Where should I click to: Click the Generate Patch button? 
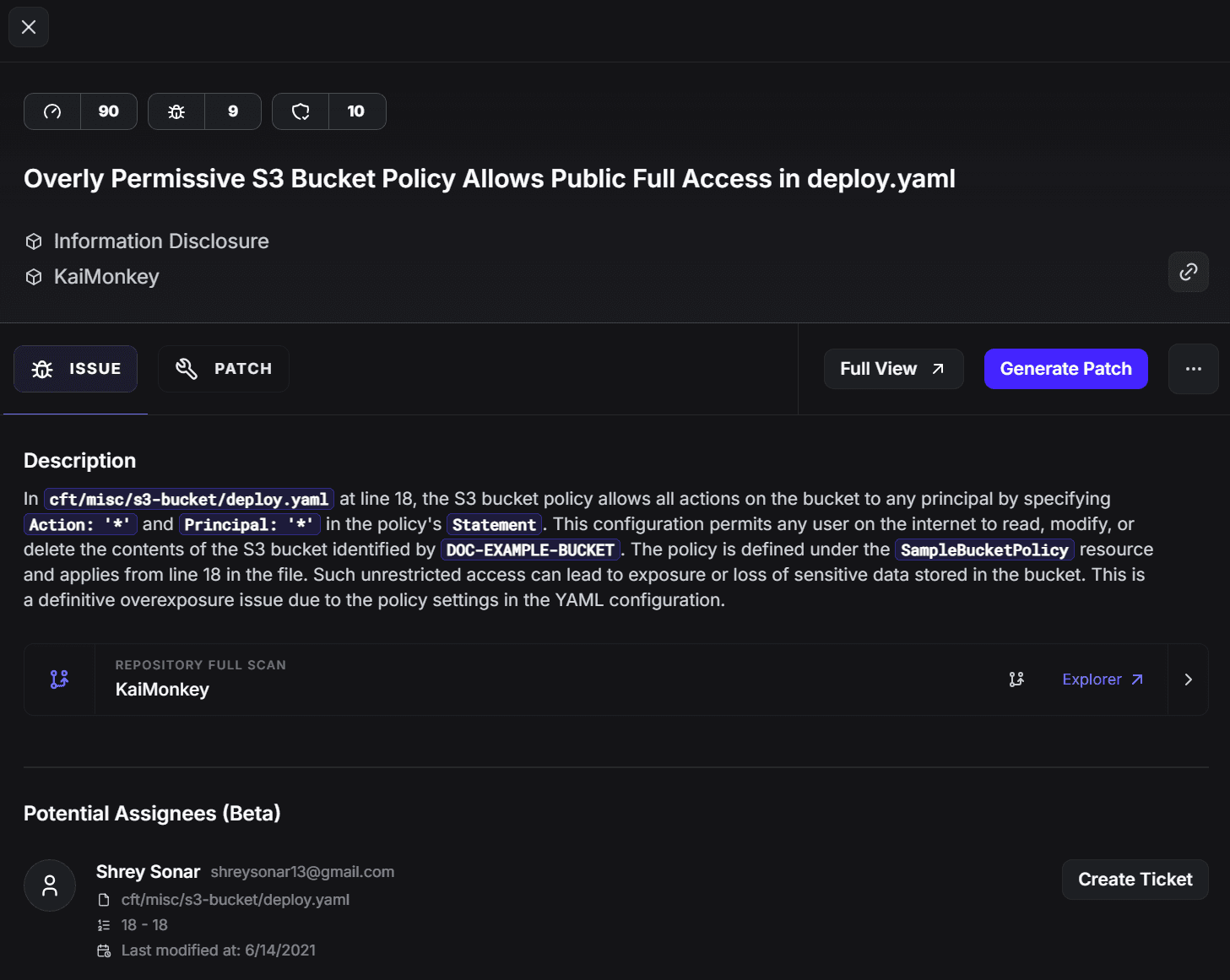pos(1065,369)
